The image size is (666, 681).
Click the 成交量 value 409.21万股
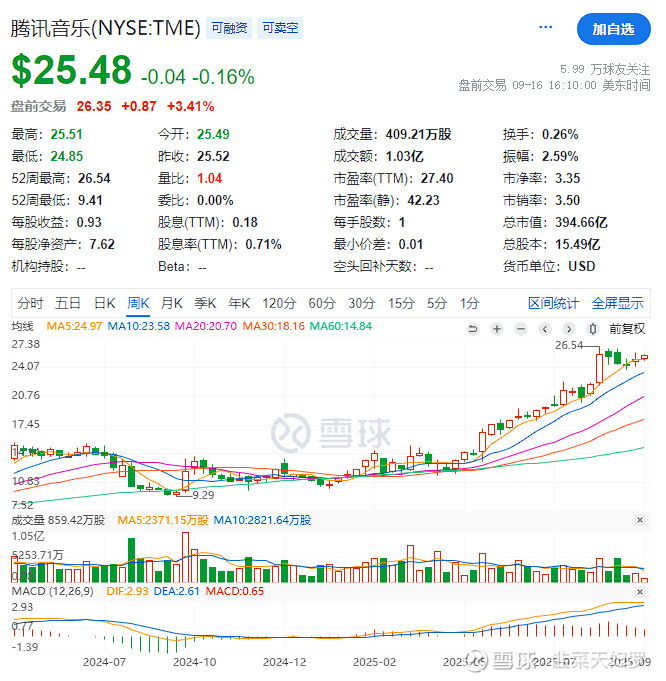click(418, 134)
